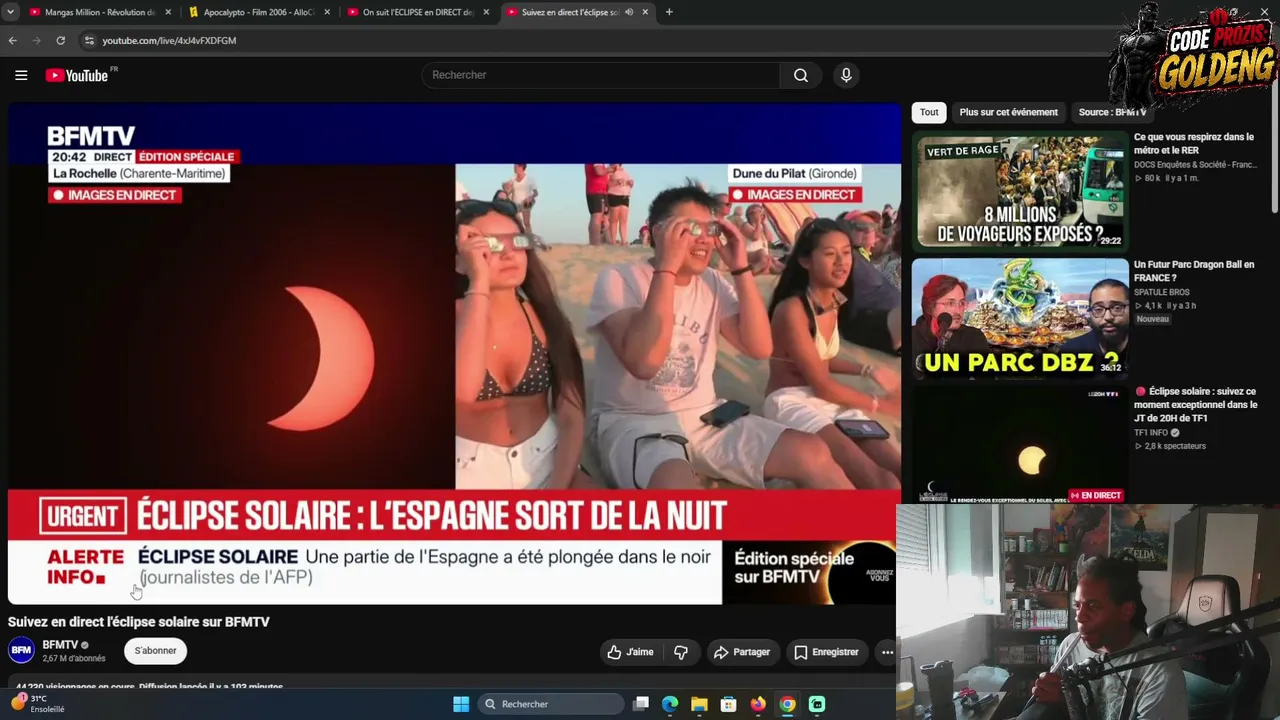Click the 'Nouveau' badge on Dragon Ball video
The width and height of the screenshot is (1280, 720).
(1152, 319)
